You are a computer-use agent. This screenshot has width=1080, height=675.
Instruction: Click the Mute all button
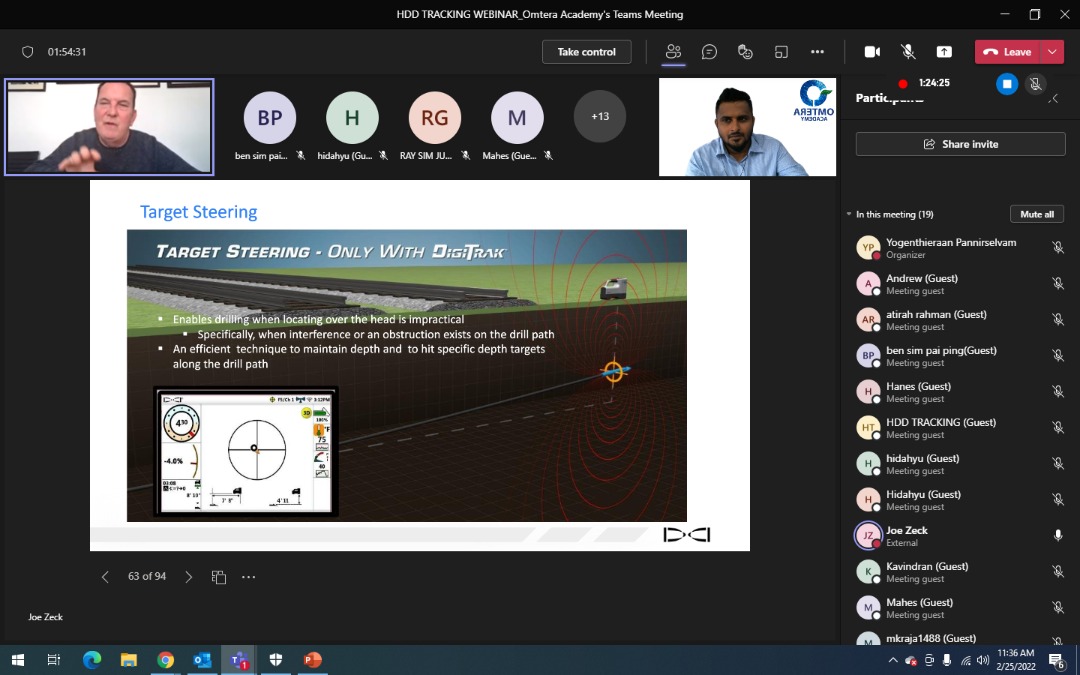pos(1037,214)
